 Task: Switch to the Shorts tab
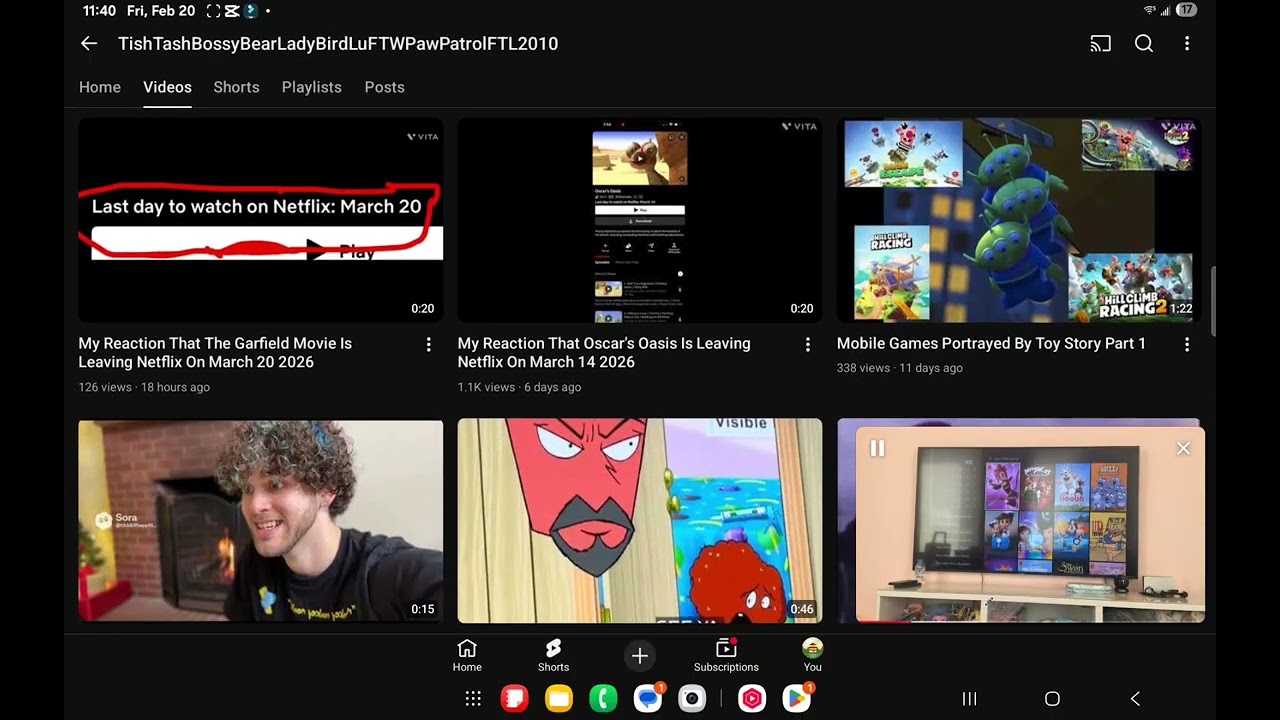pyautogui.click(x=236, y=87)
